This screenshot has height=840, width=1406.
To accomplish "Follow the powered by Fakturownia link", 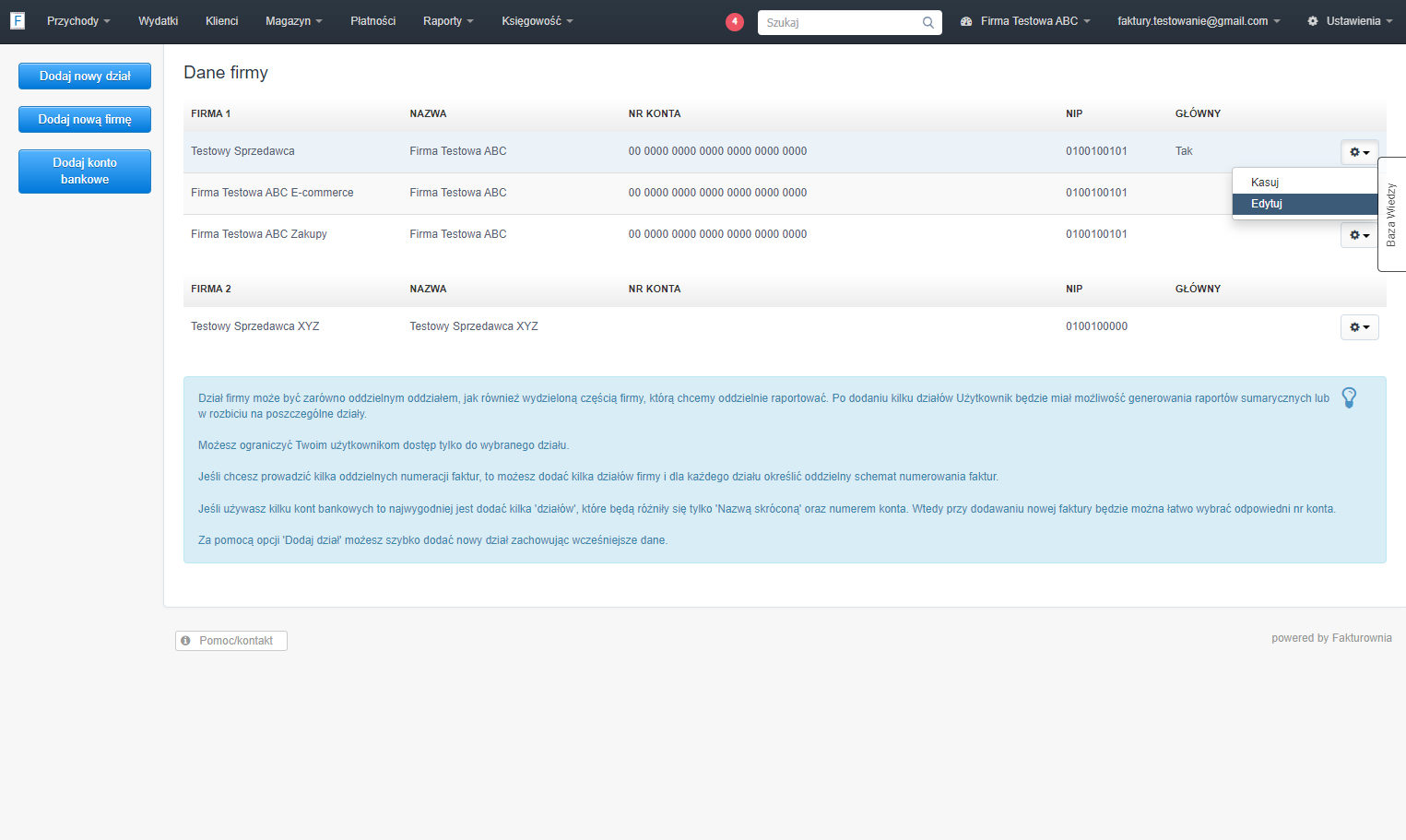I will 1331,638.
